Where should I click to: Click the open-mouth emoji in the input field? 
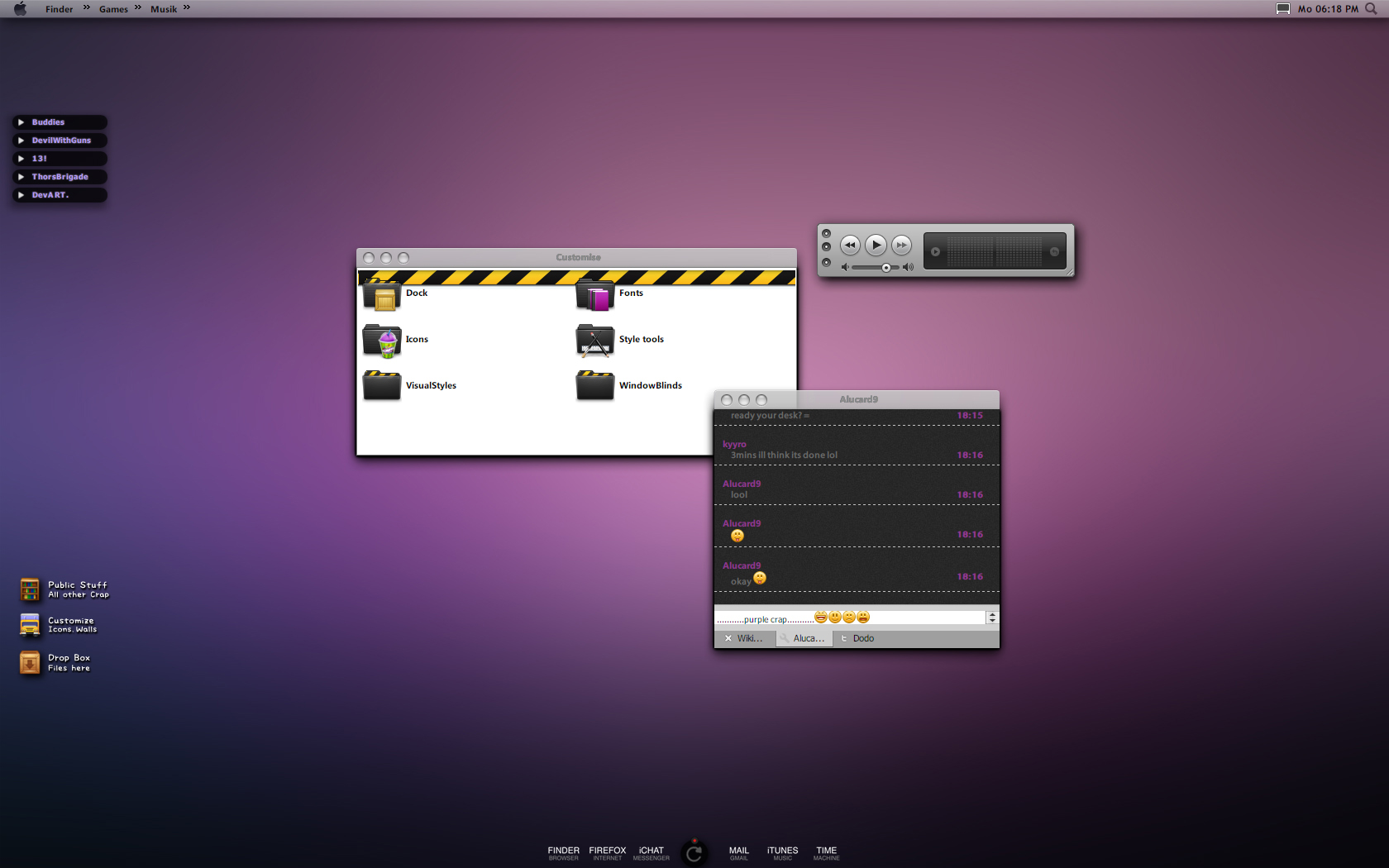(x=863, y=617)
